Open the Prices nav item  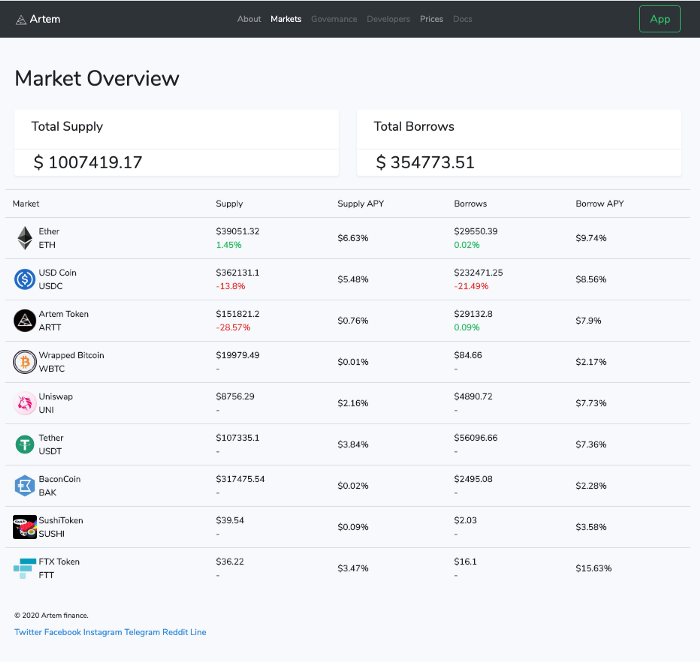[x=432, y=19]
